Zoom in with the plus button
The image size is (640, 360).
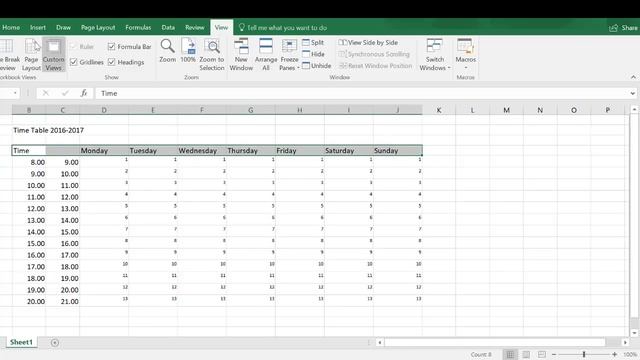point(614,354)
